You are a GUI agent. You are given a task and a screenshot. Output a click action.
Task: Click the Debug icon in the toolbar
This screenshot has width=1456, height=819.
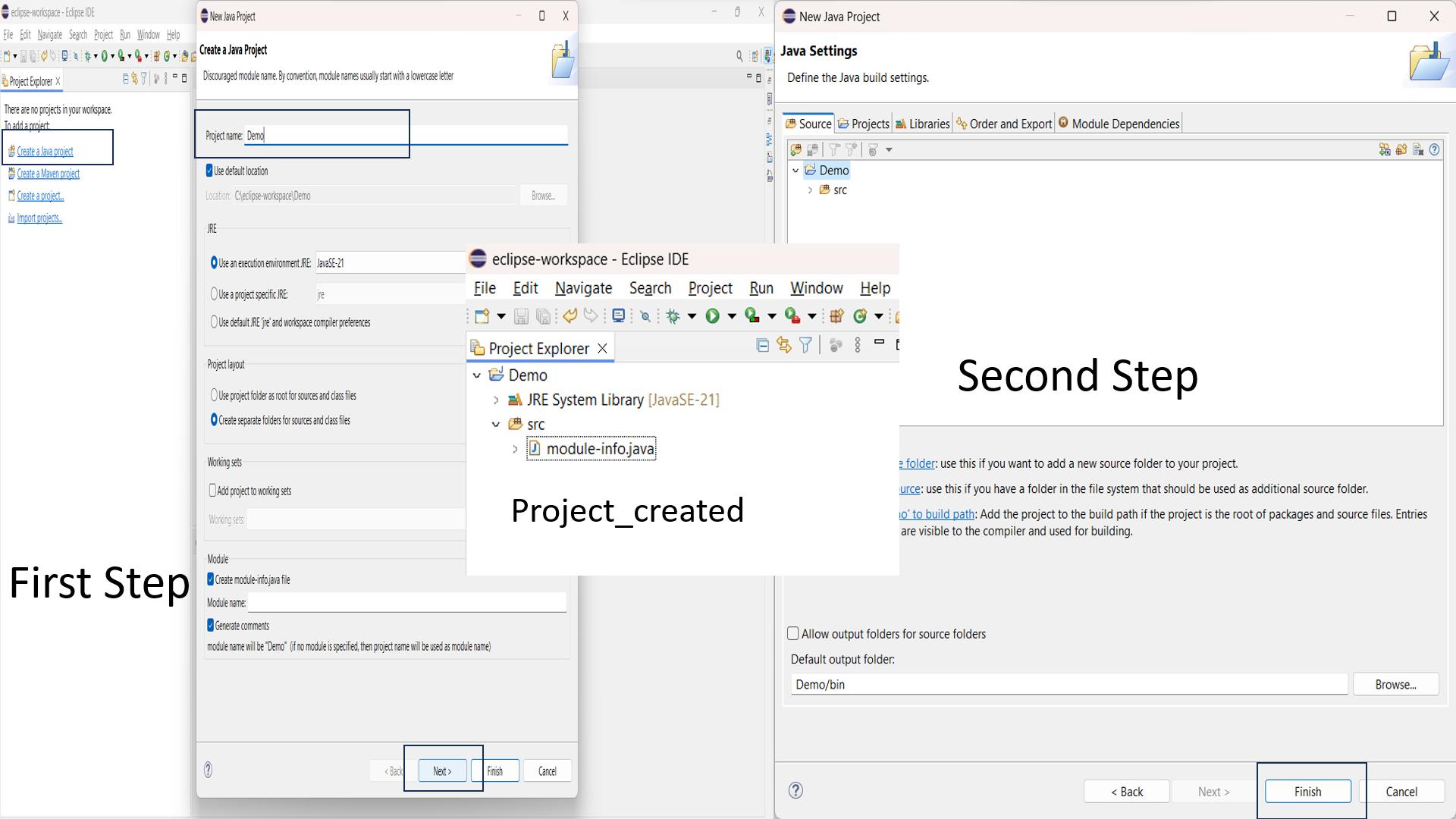point(674,315)
